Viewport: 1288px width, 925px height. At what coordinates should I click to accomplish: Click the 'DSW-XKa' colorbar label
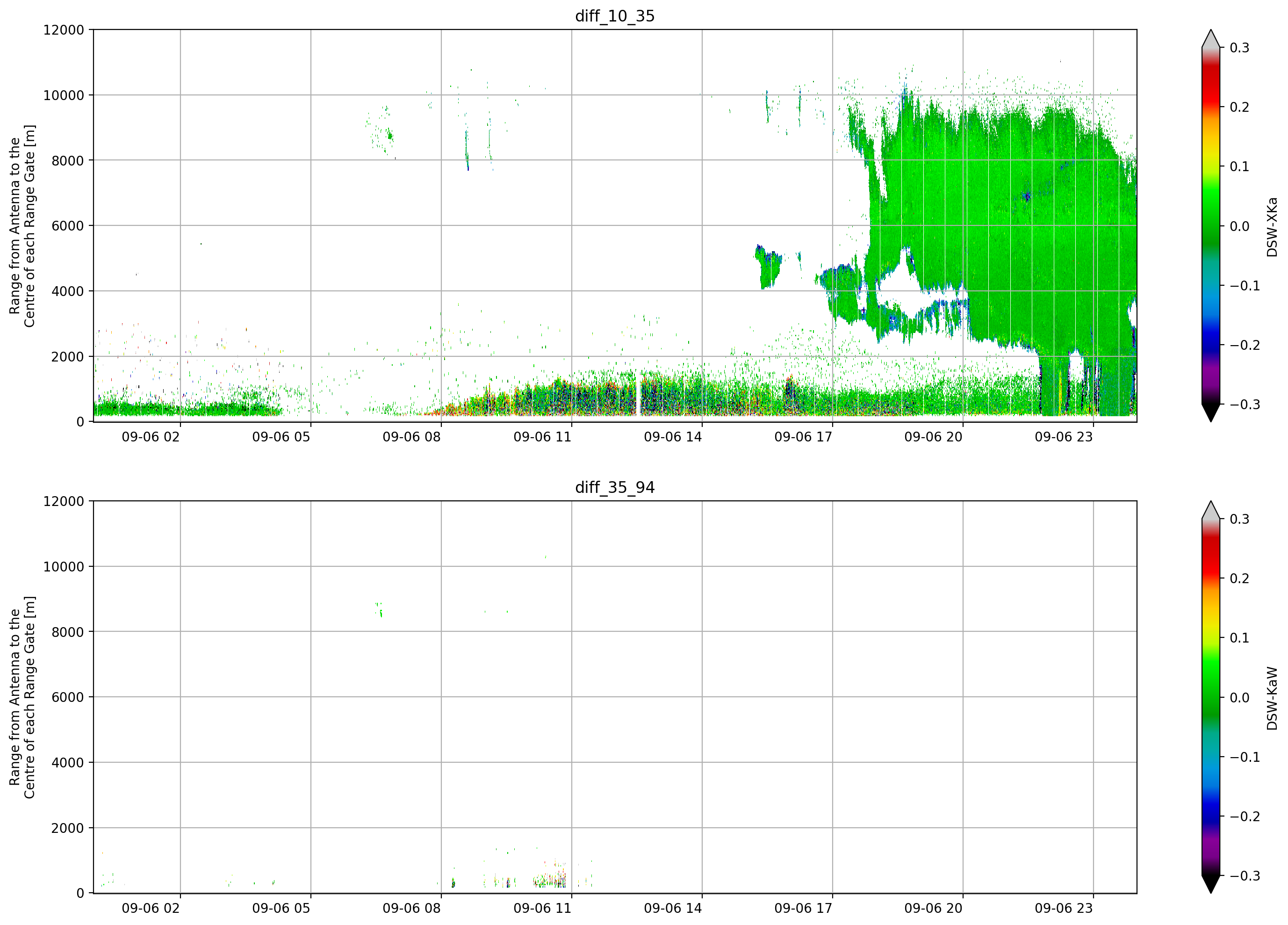(x=1272, y=227)
